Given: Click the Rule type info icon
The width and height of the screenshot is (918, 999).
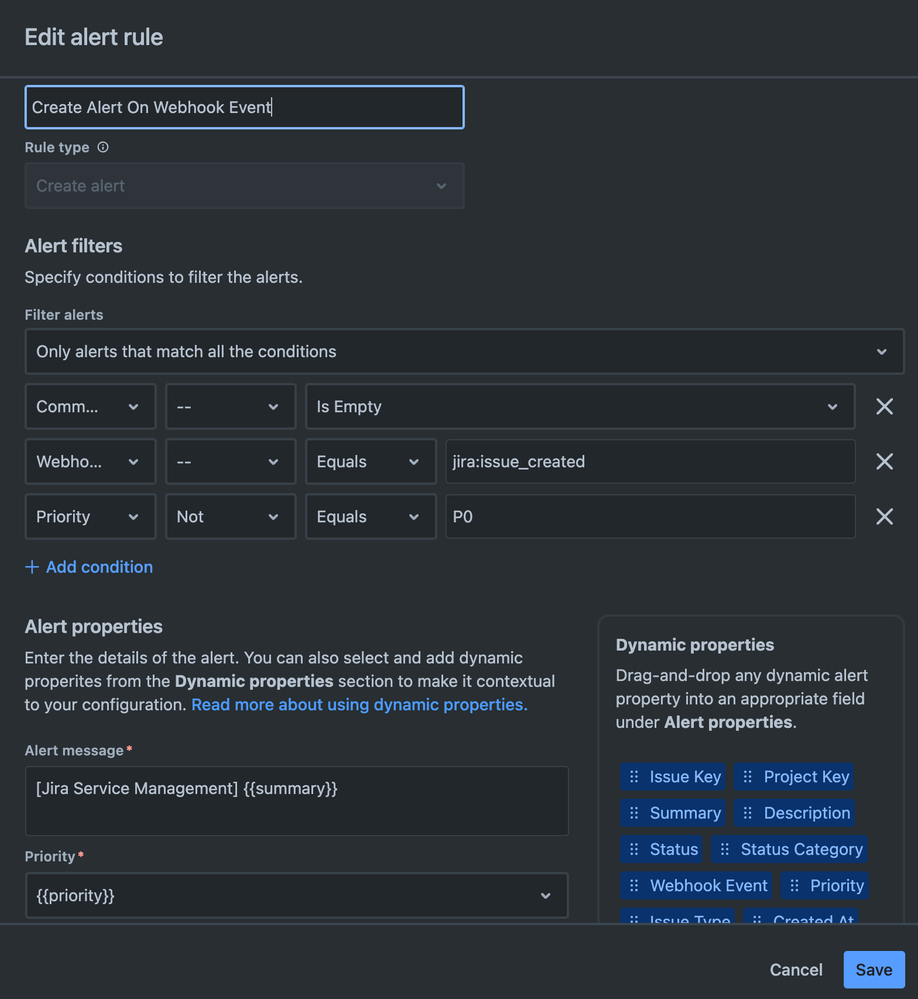Looking at the screenshot, I should [x=103, y=147].
